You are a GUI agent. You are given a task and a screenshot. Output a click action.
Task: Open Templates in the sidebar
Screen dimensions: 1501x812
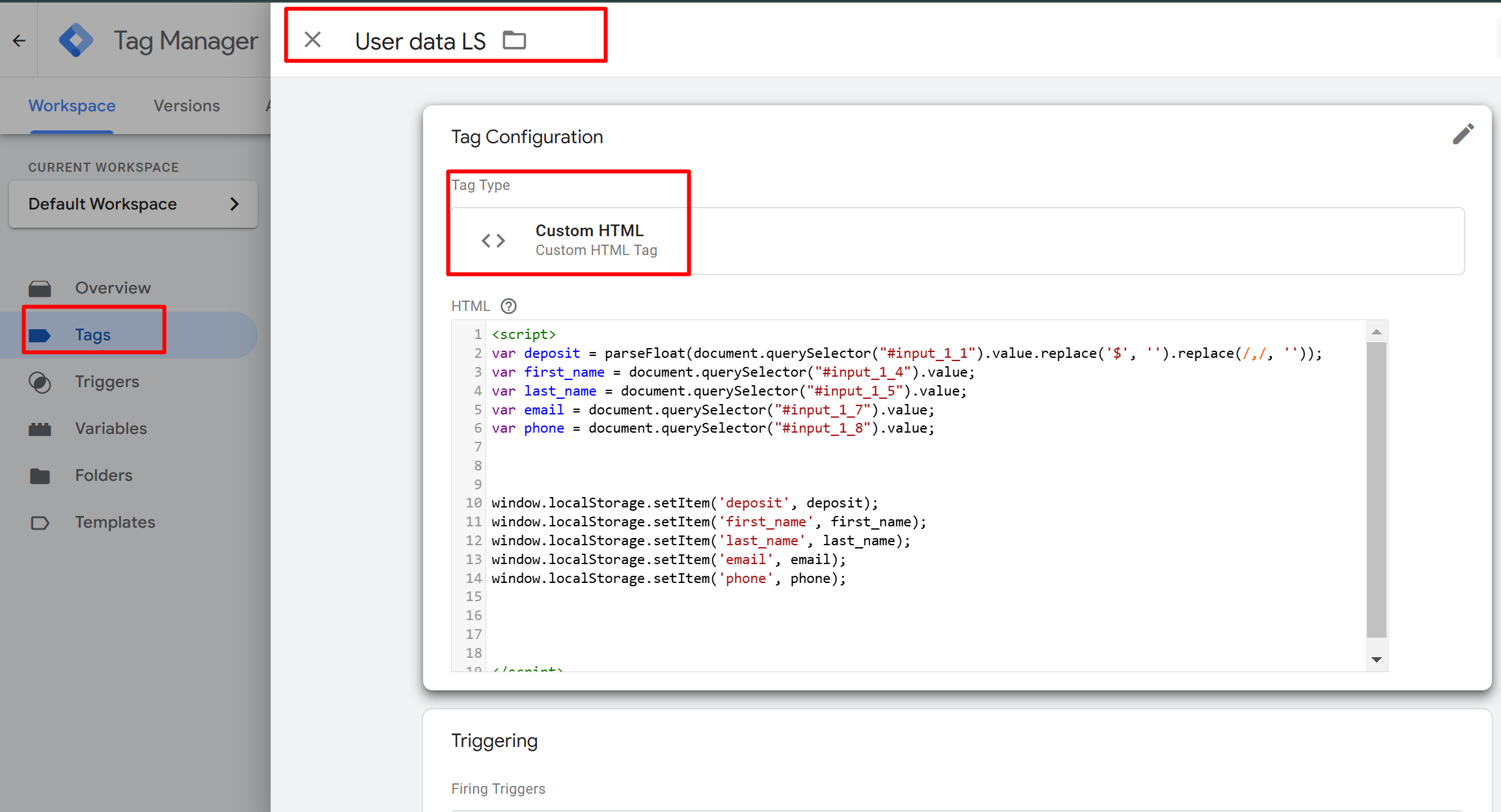pyautogui.click(x=115, y=522)
